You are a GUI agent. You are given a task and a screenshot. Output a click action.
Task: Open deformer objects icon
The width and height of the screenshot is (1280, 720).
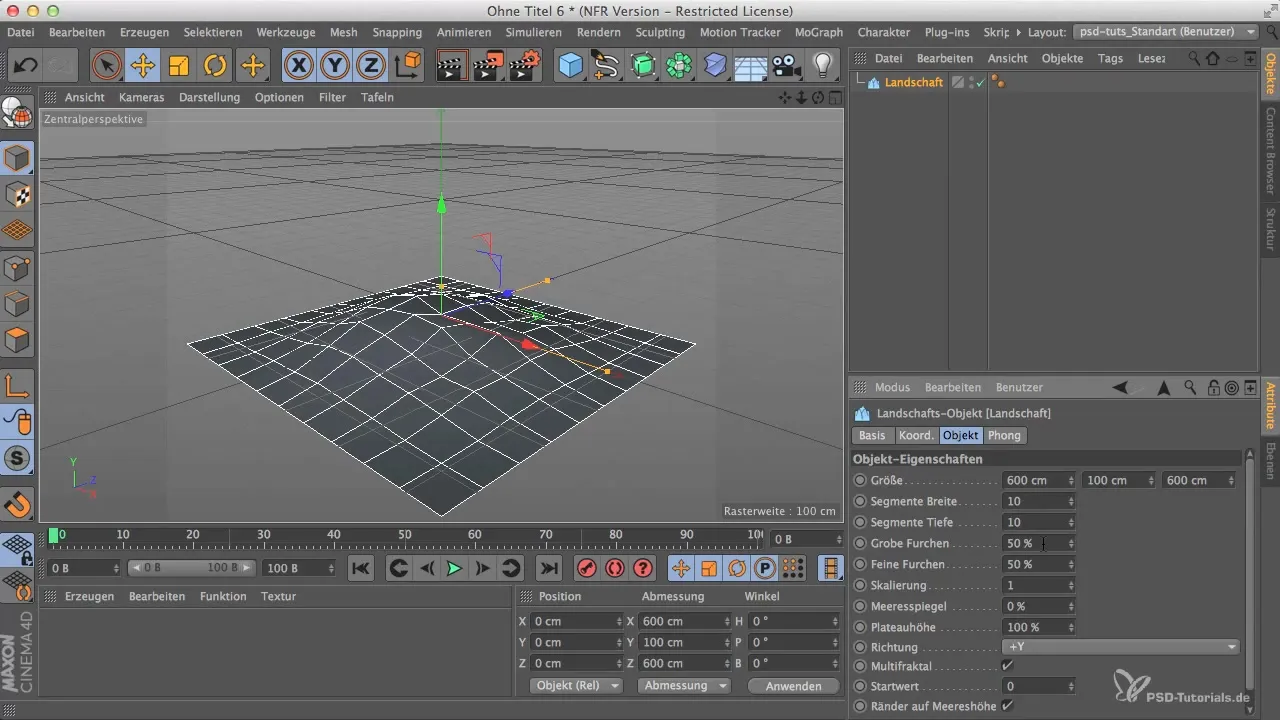click(715, 66)
